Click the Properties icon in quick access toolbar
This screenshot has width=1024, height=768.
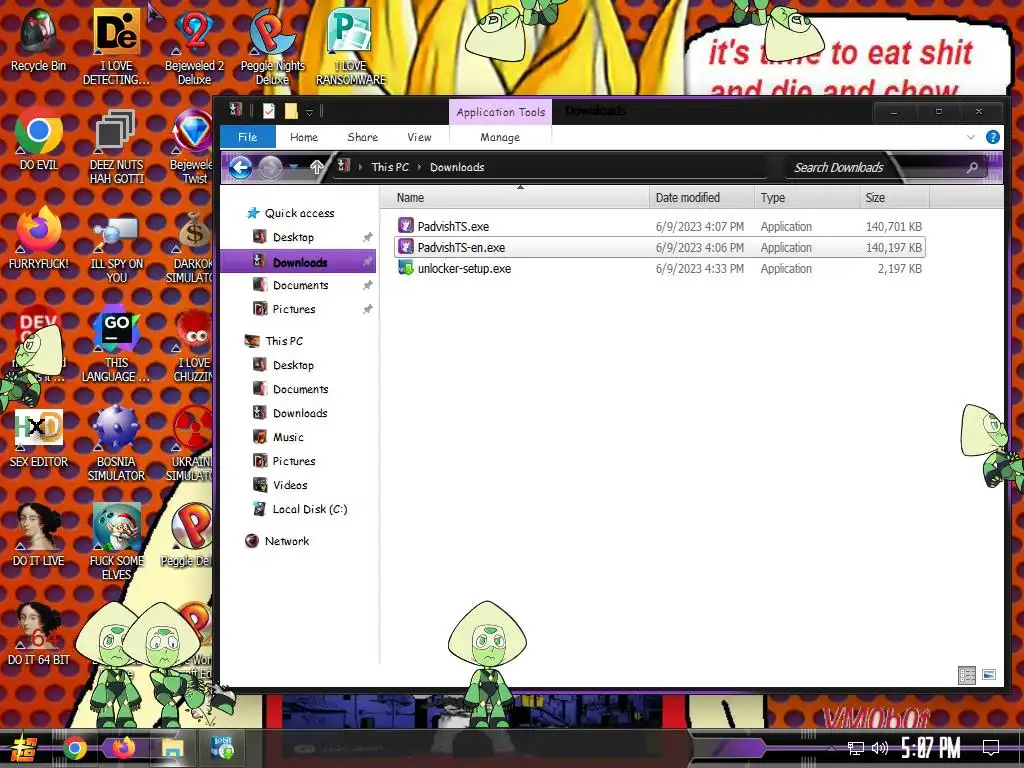click(268, 111)
